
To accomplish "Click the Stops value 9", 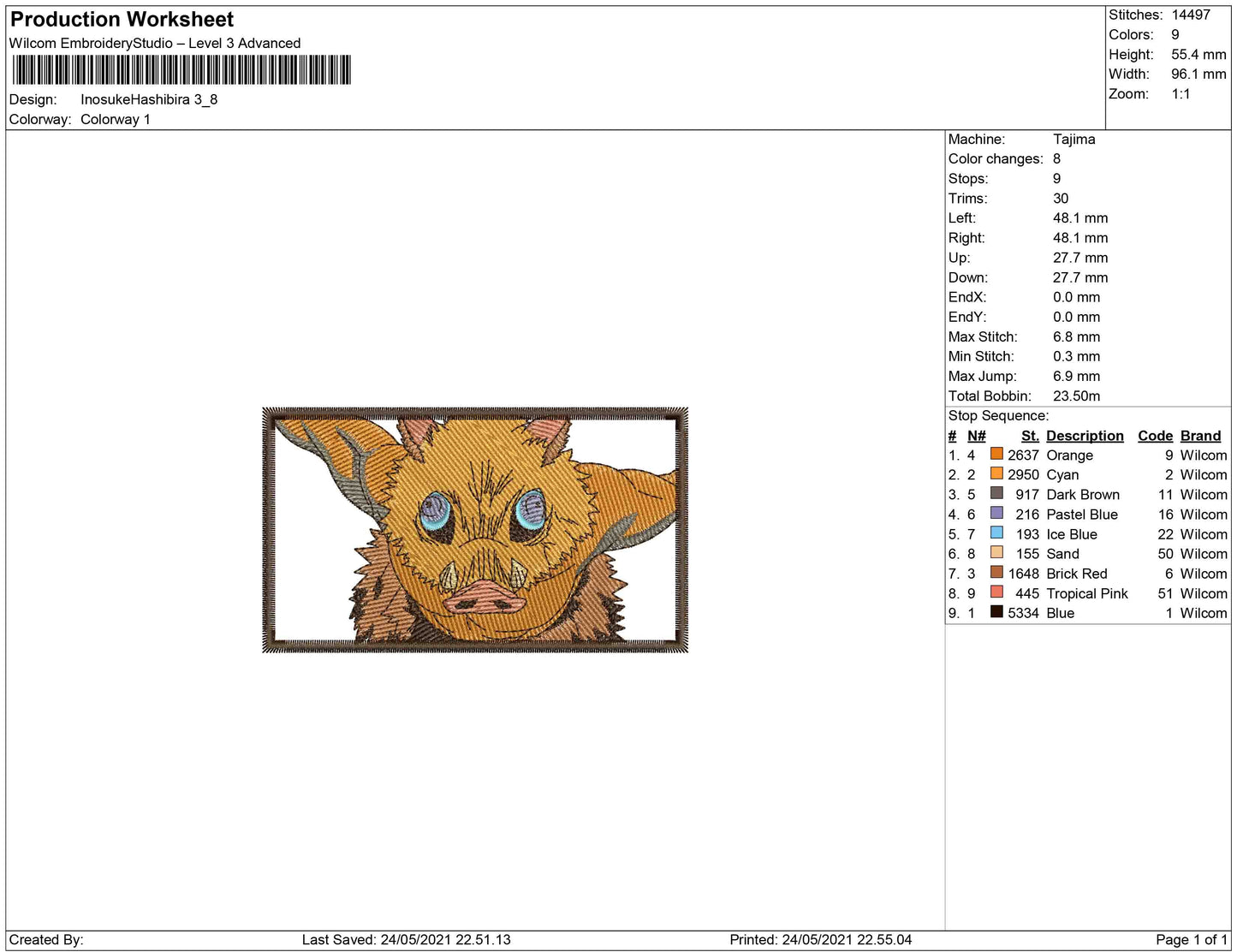I will point(1057,178).
